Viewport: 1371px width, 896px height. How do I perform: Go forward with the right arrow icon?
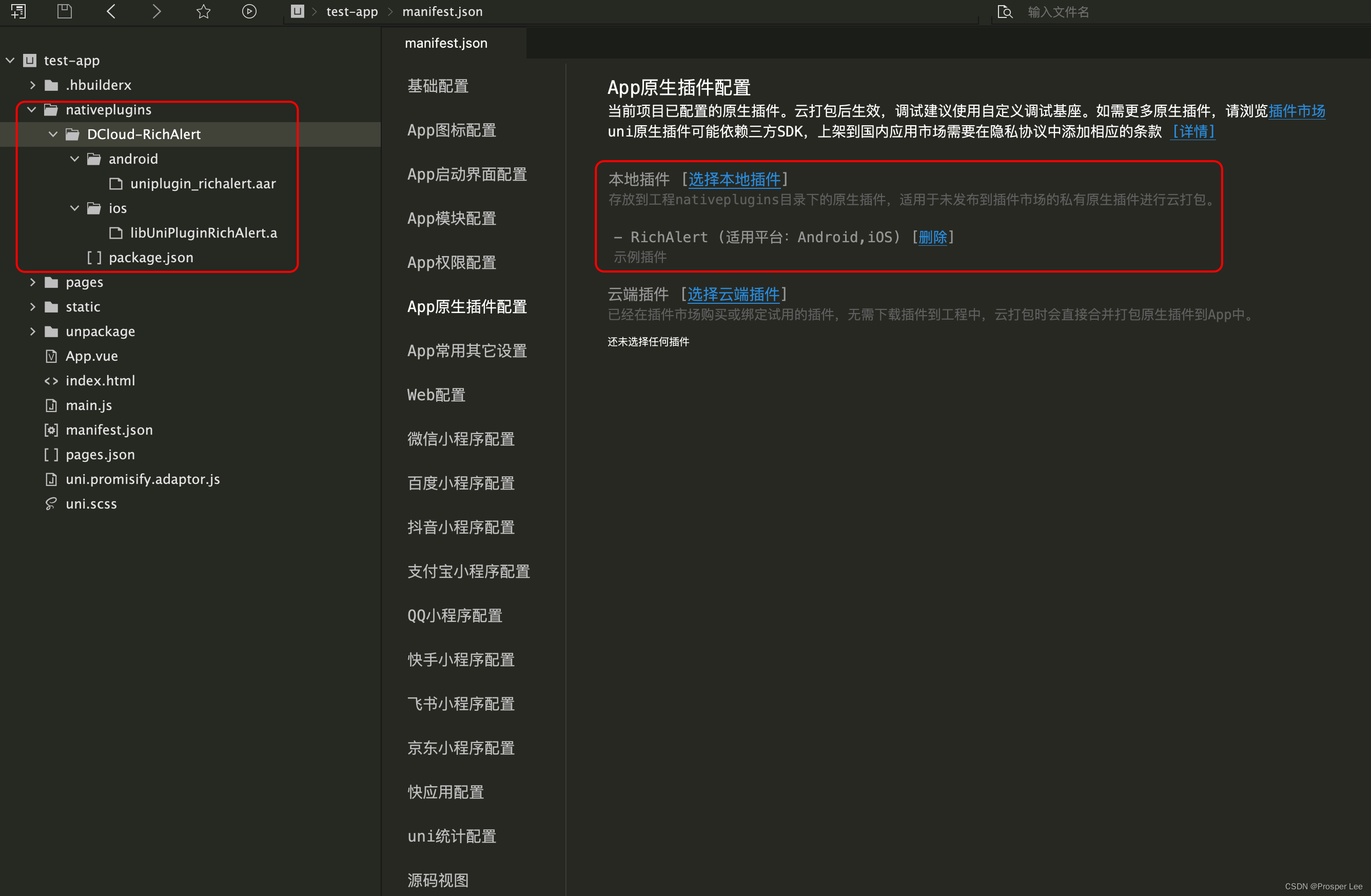pyautogui.click(x=156, y=11)
